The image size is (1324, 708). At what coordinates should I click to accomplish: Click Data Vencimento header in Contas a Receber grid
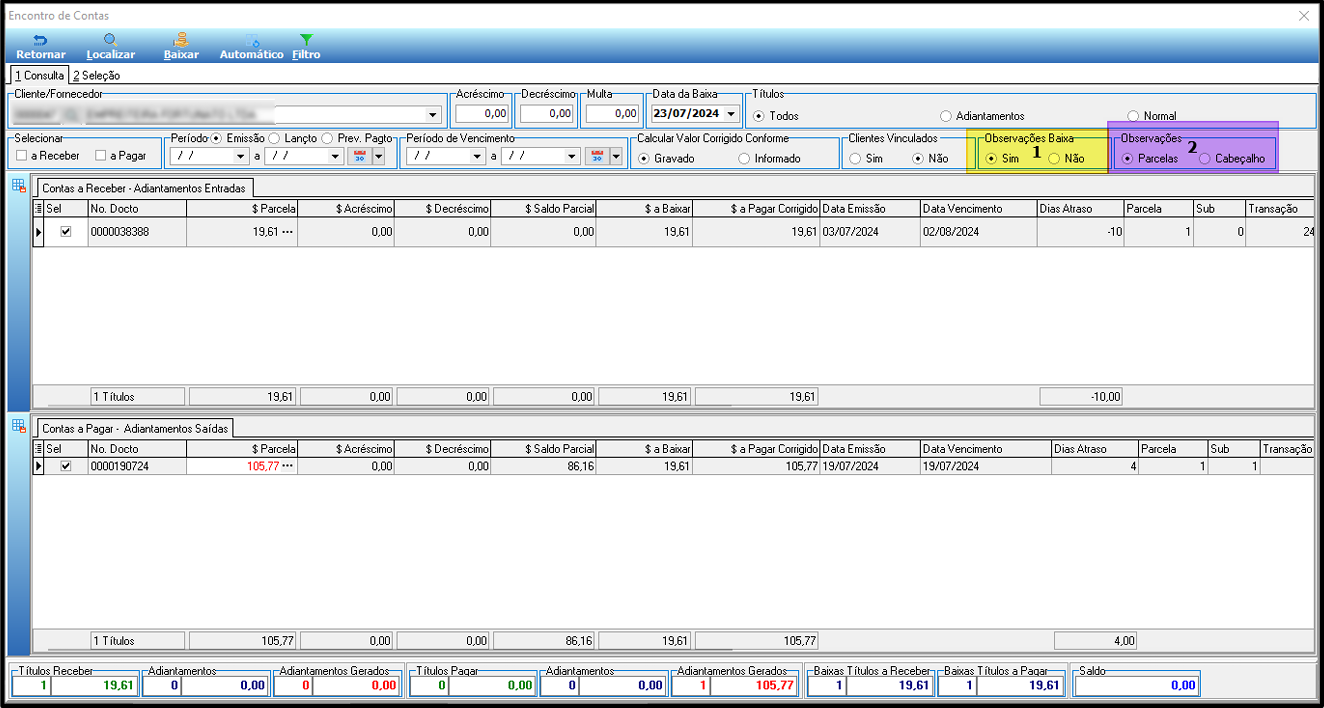(978, 209)
